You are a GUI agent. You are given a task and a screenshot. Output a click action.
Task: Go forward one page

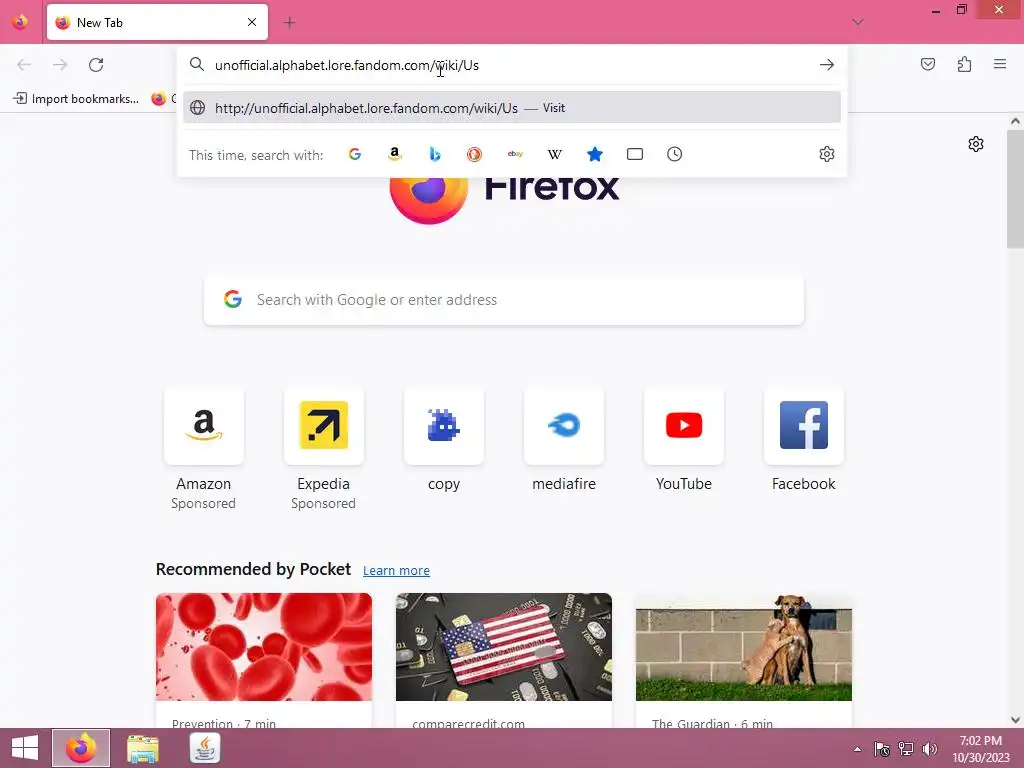pos(60,65)
